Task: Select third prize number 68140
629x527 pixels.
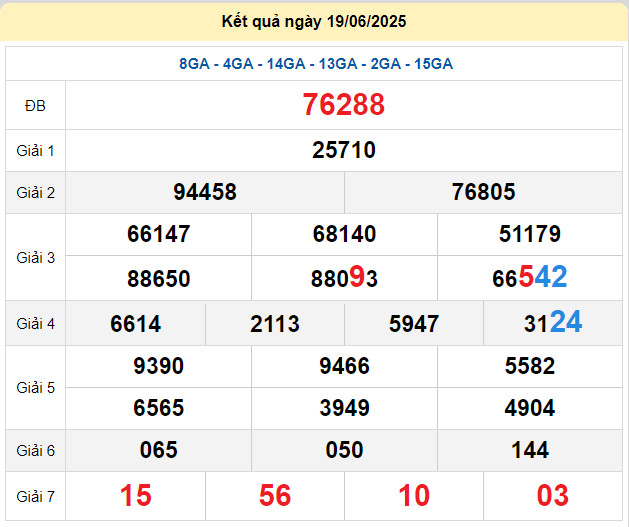Action: coord(344,234)
